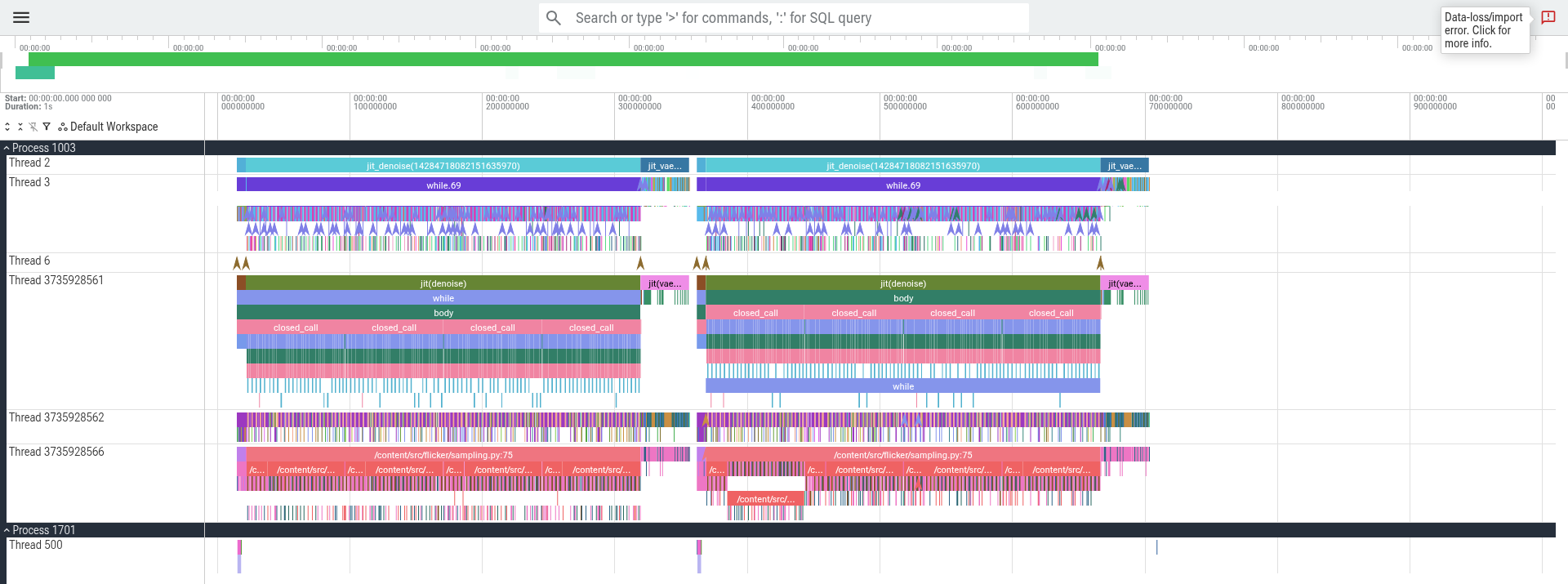The image size is (1568, 584).
Task: Click the last Thread 6 marker near 650000000
Action: click(x=1100, y=263)
